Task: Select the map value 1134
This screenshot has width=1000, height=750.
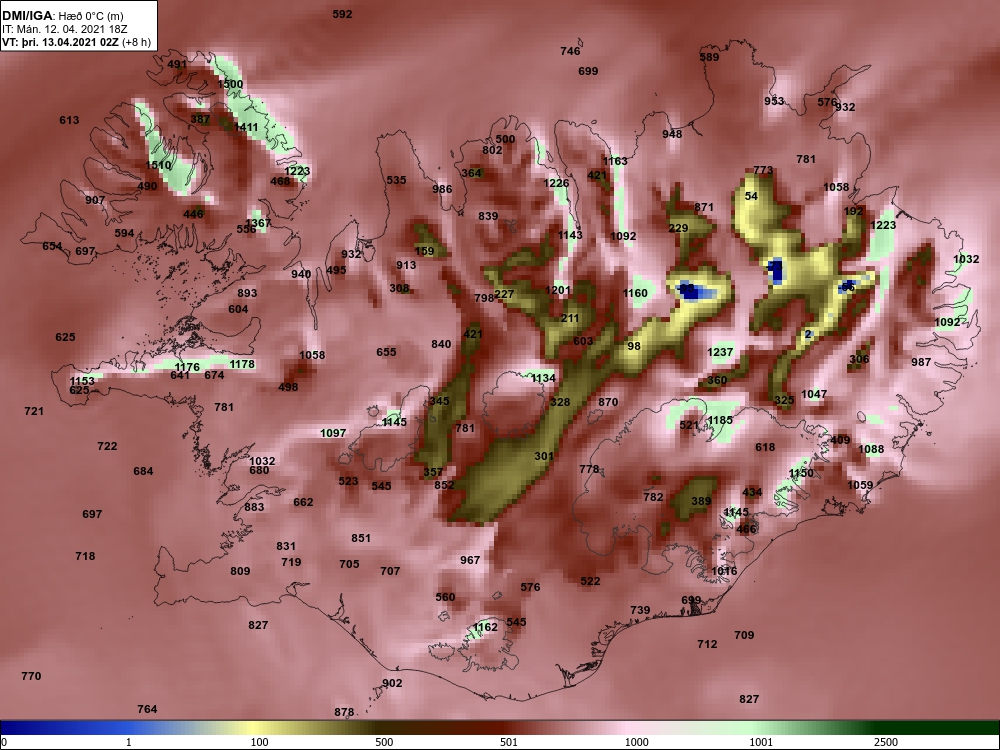Action: 543,378
